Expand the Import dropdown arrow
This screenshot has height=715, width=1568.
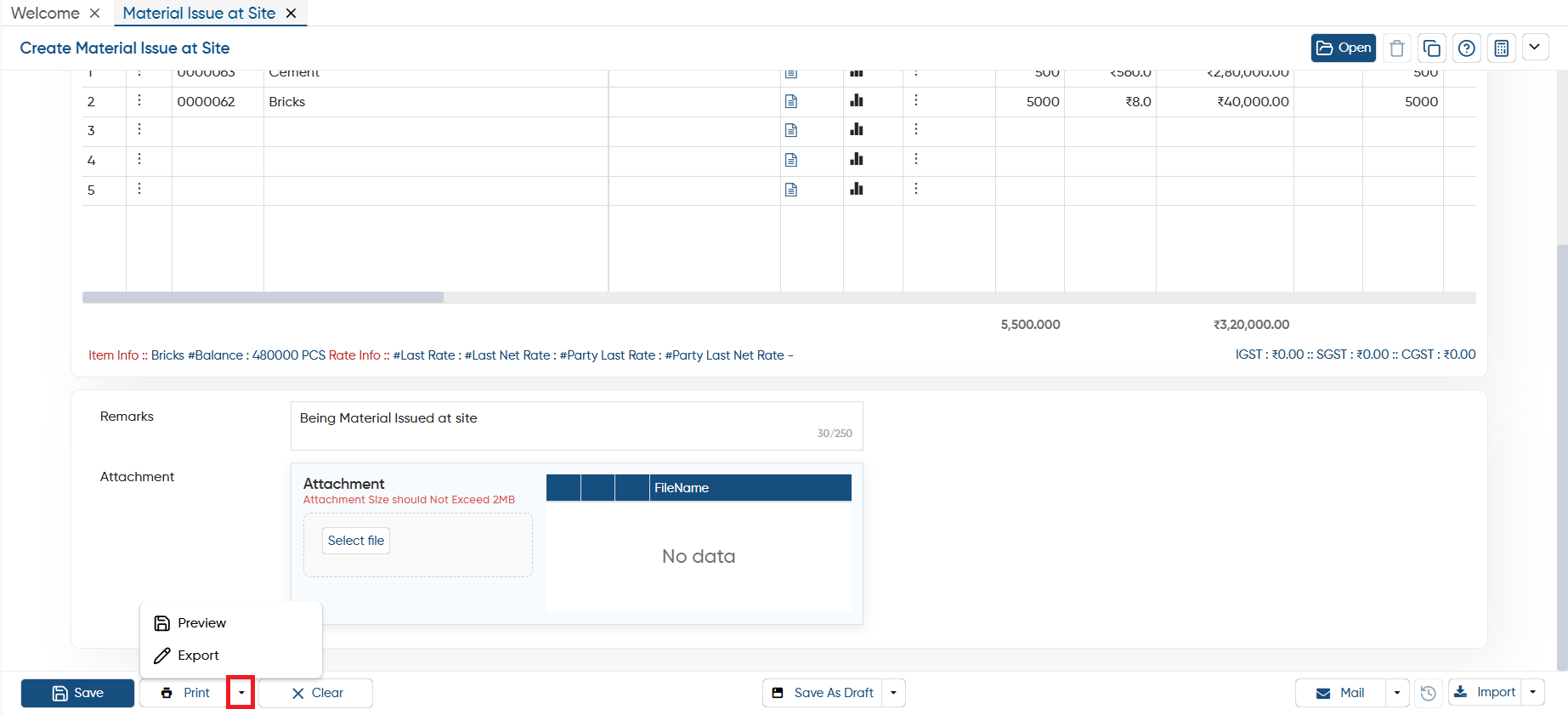(x=1532, y=693)
